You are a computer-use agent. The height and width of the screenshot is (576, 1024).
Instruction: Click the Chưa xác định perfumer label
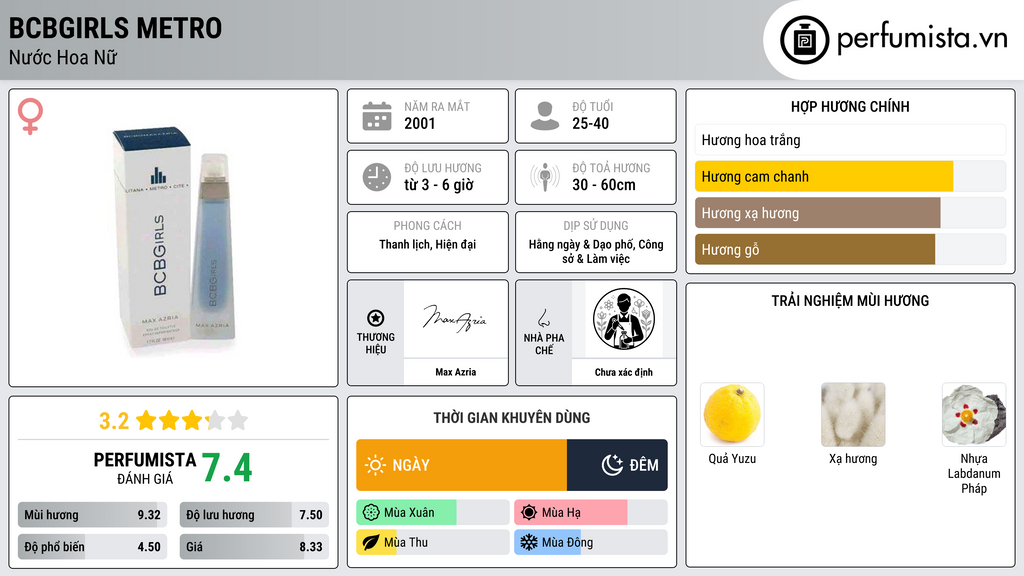click(x=624, y=372)
